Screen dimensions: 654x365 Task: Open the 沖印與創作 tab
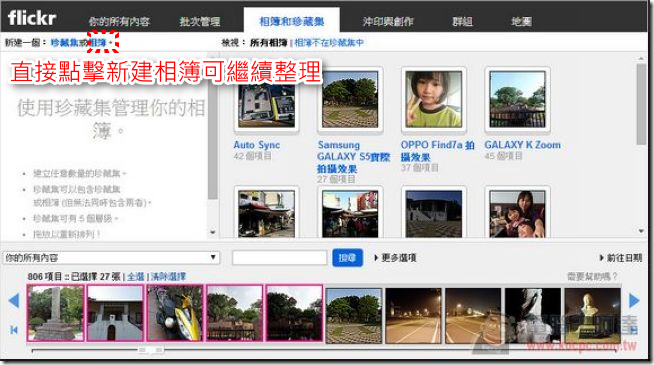[387, 21]
